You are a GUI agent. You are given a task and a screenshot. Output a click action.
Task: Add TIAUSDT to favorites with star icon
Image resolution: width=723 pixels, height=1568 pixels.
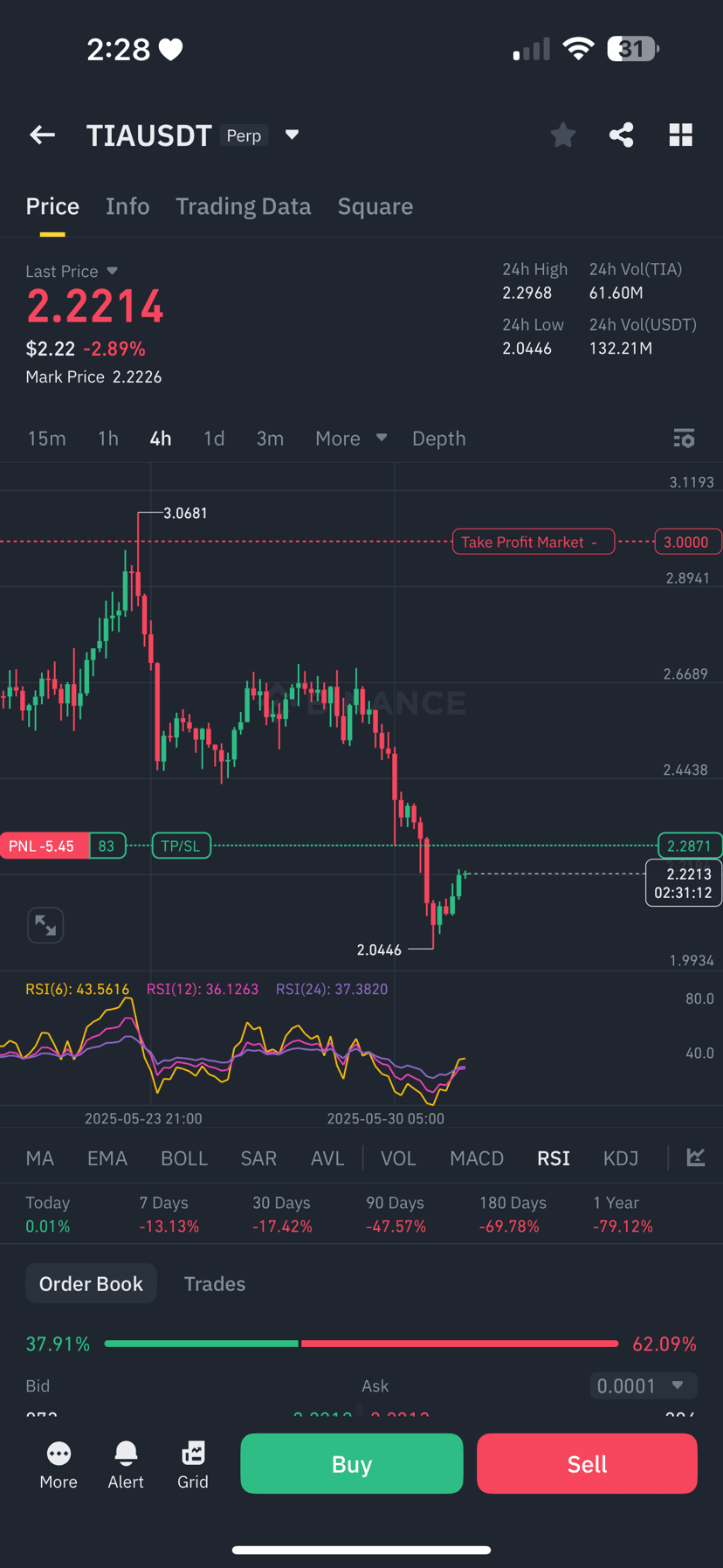tap(563, 135)
